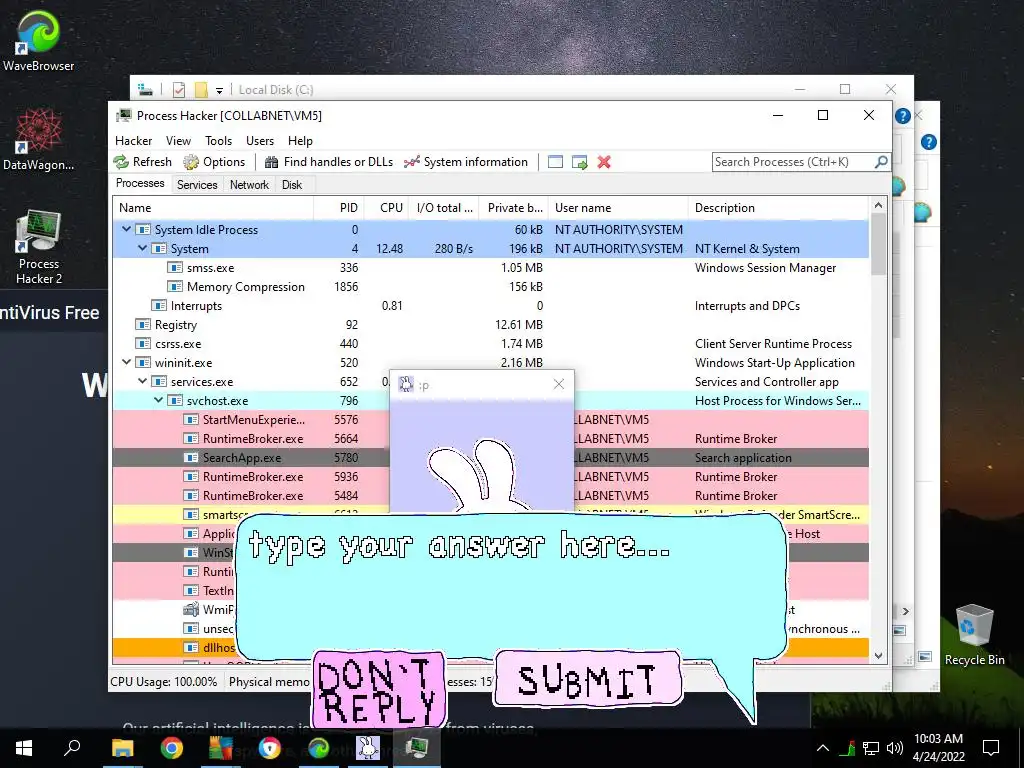Switch to the Disk tab
The height and width of the screenshot is (768, 1024).
click(292, 185)
